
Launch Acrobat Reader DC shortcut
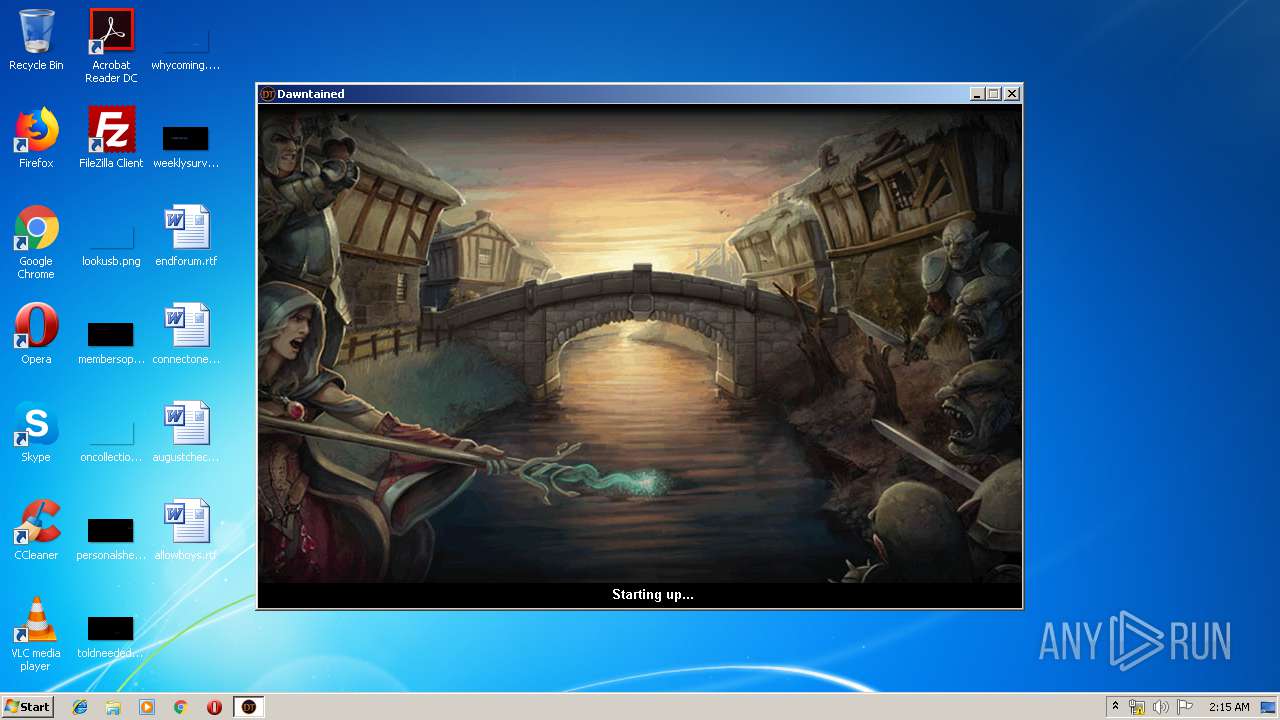point(111,46)
